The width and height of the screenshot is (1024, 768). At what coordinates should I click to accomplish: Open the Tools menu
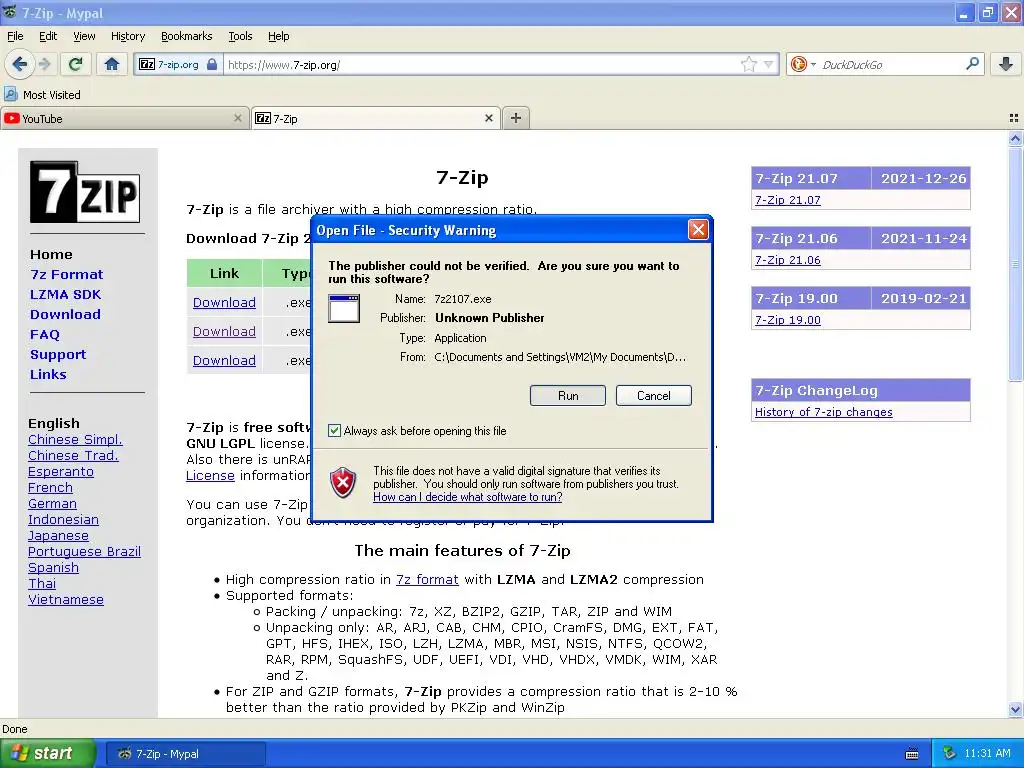(x=240, y=36)
